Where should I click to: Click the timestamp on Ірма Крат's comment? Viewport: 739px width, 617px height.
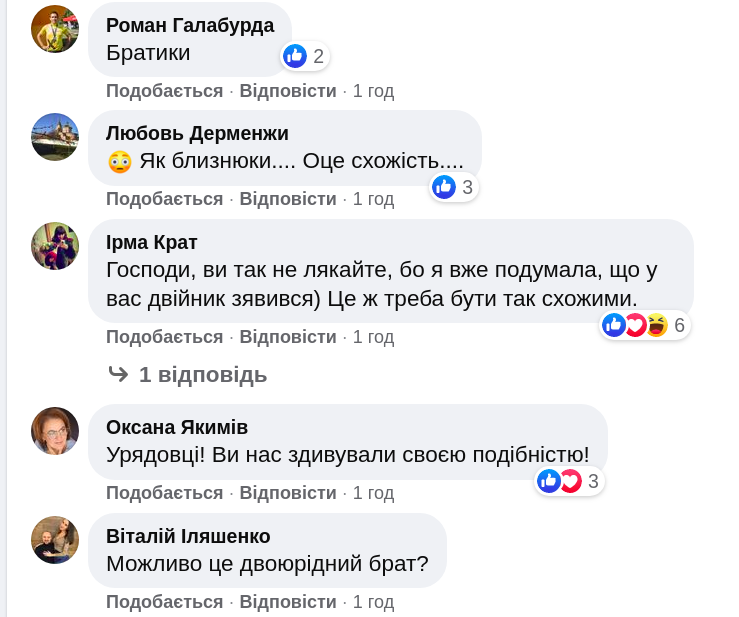click(373, 337)
